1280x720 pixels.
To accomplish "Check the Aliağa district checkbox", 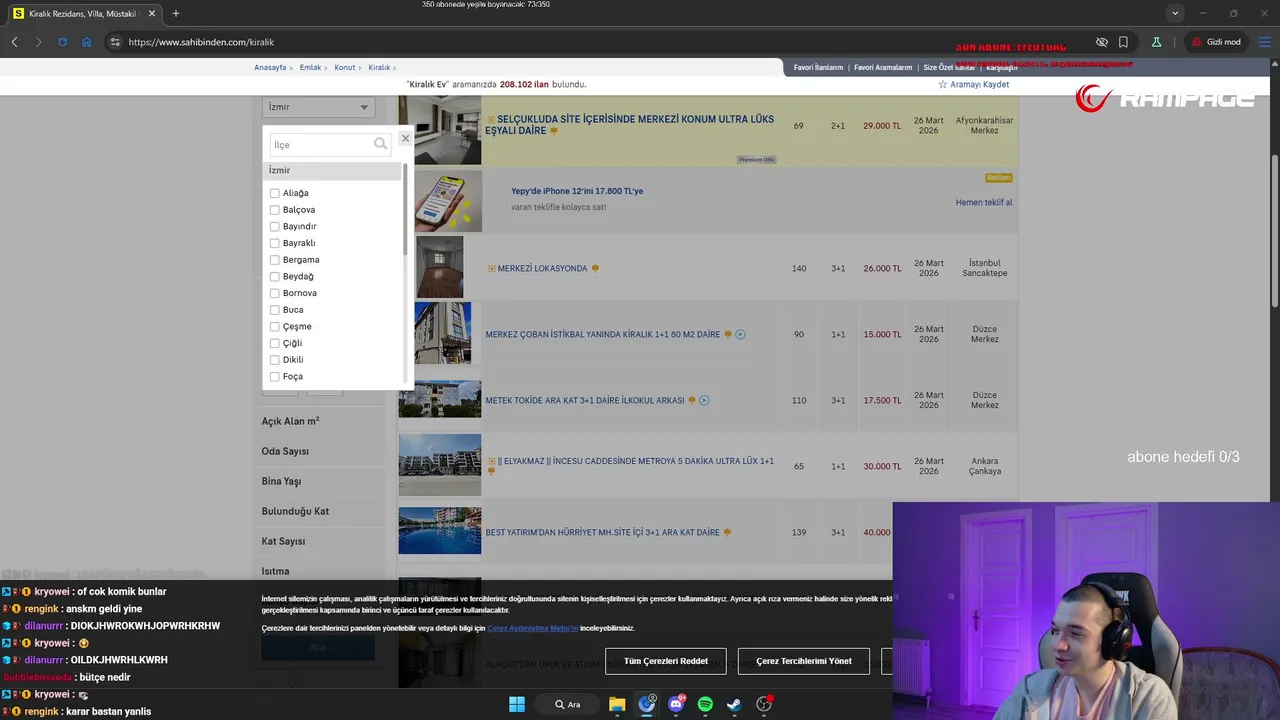I will click(x=275, y=193).
